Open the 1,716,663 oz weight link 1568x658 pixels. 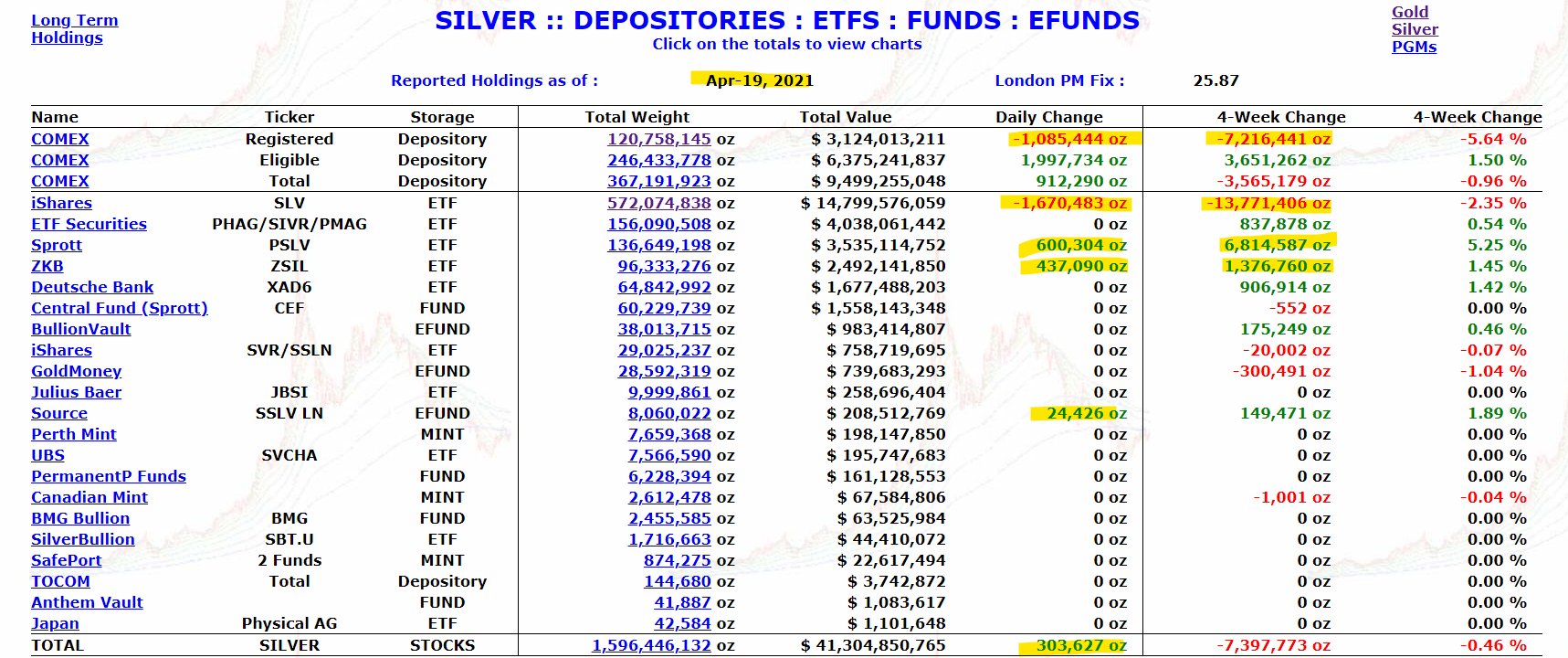pyautogui.click(x=669, y=539)
